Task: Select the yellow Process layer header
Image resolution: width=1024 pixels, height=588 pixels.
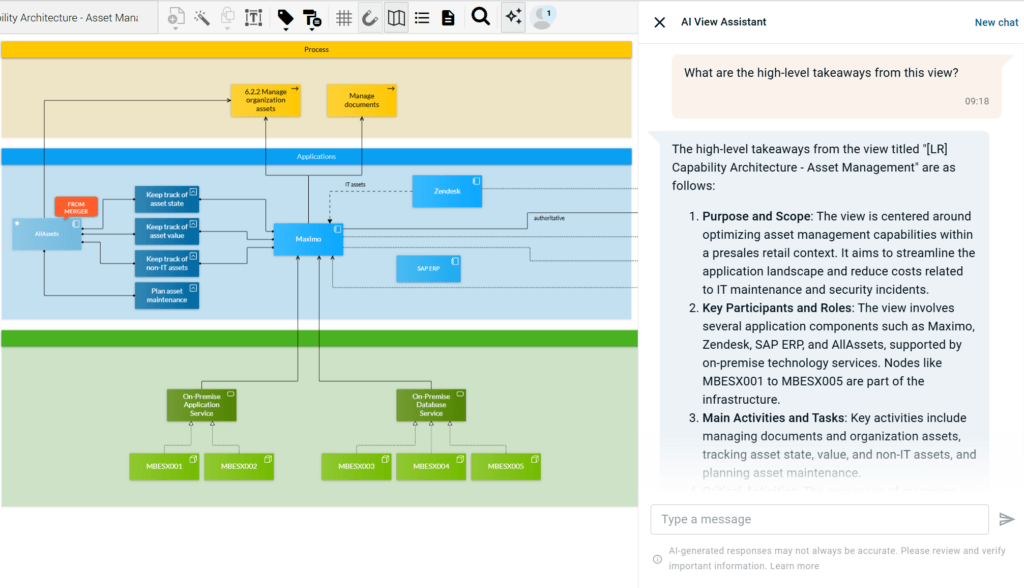Action: [x=317, y=50]
